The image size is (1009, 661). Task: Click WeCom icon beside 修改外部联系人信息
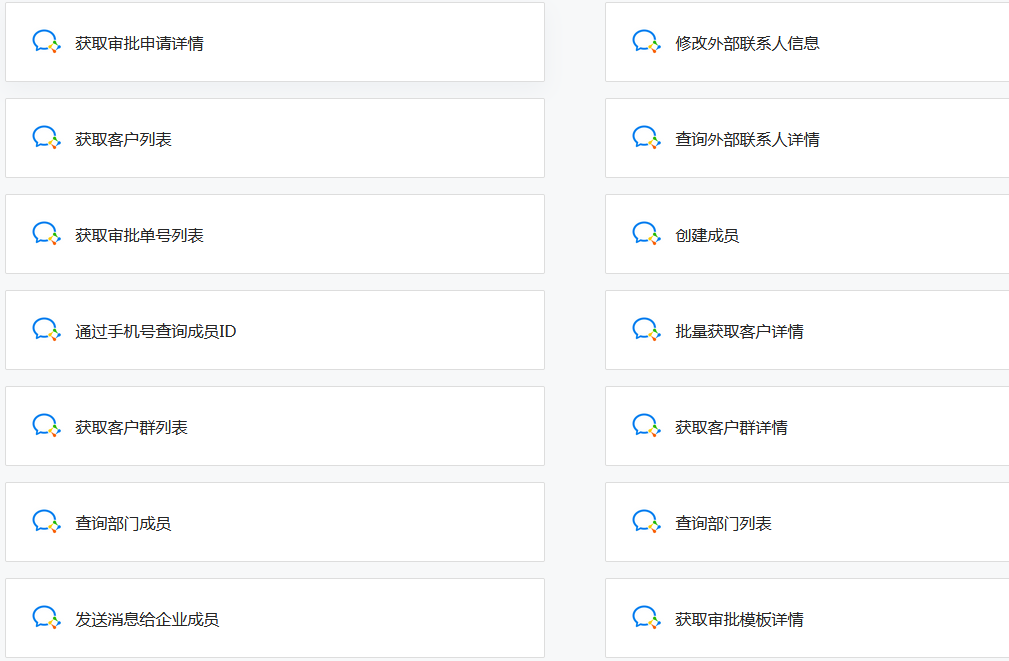pos(646,42)
